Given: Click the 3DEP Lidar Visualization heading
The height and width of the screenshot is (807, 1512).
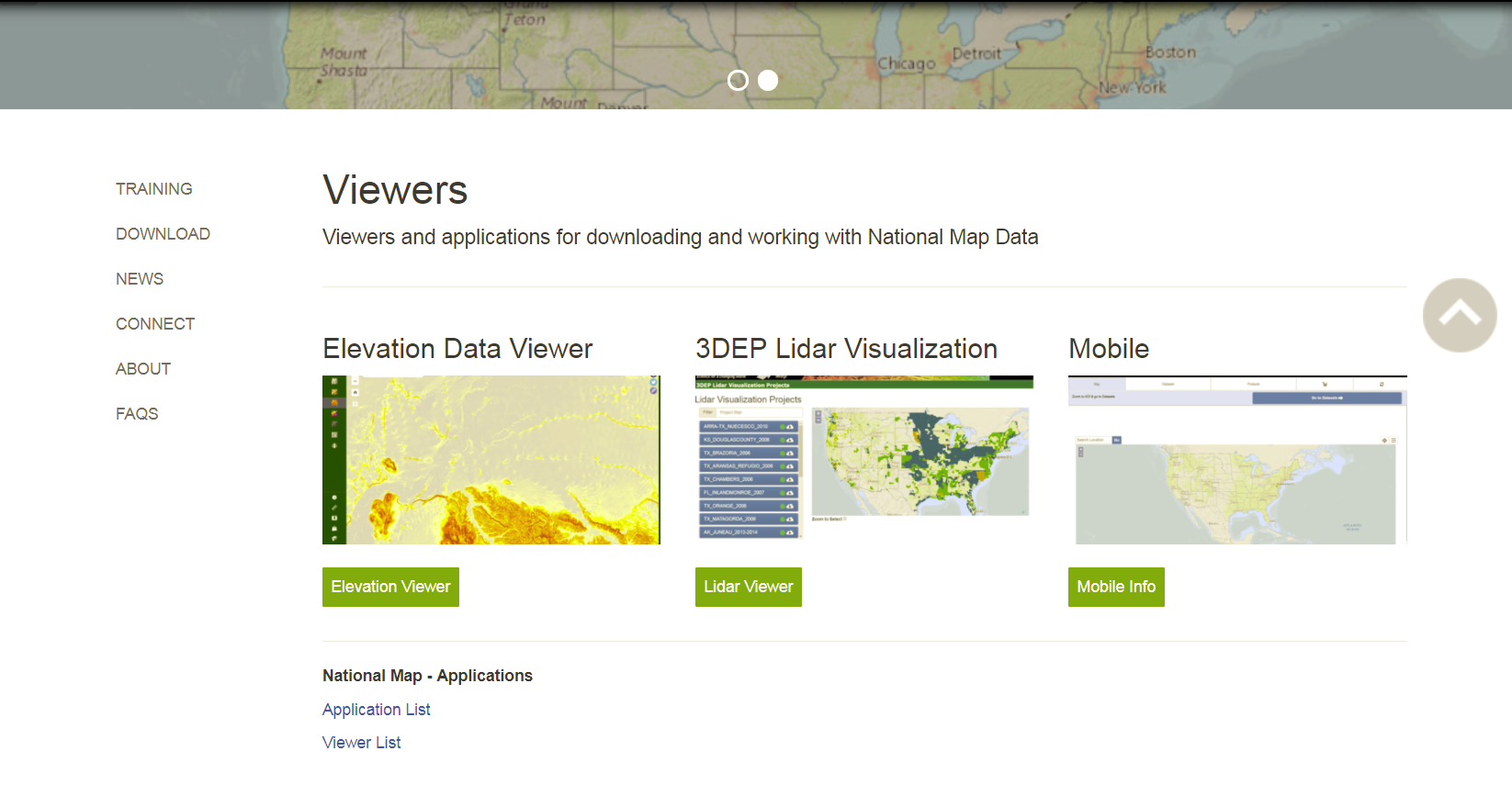Looking at the screenshot, I should [x=846, y=349].
